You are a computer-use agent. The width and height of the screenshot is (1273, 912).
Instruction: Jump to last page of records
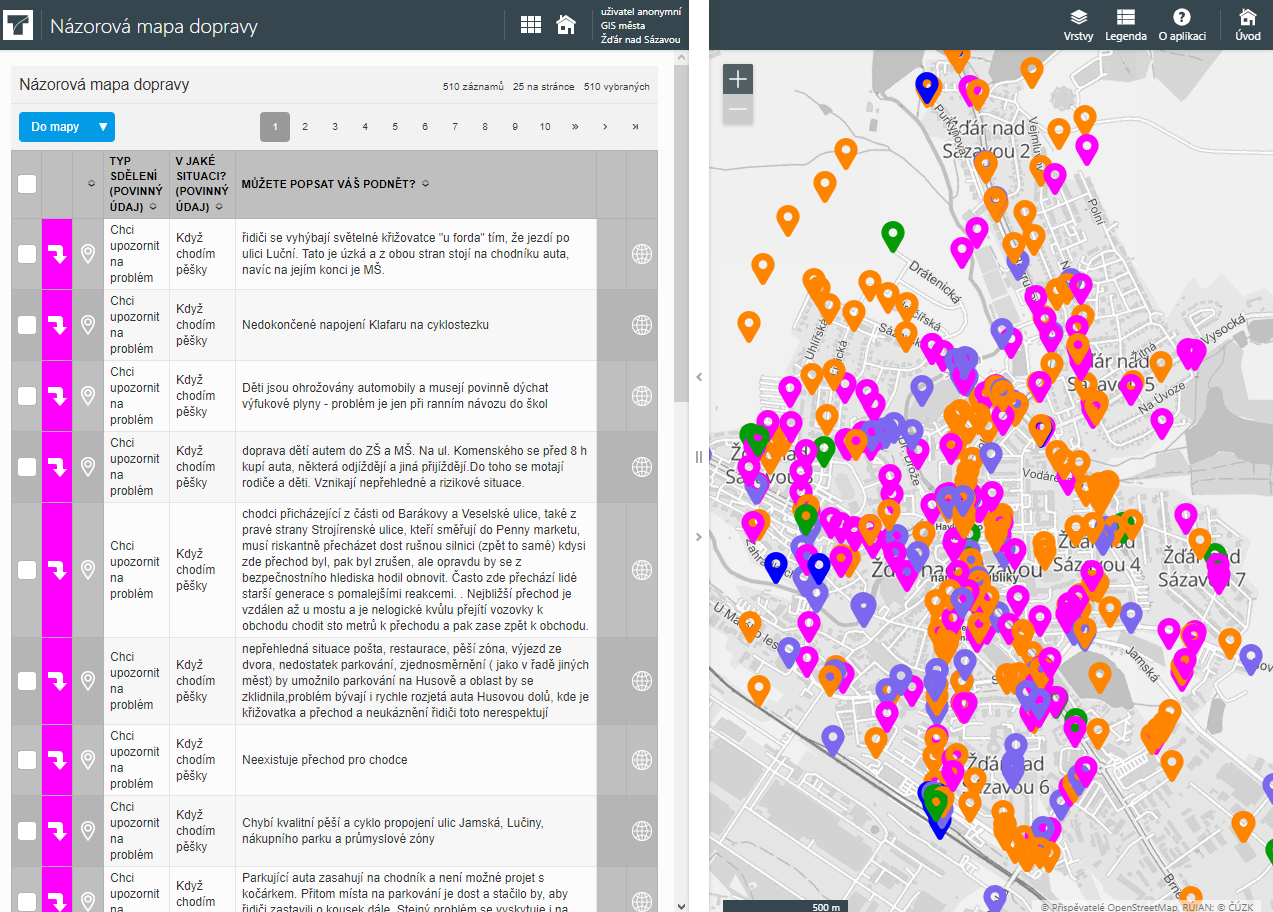click(635, 127)
